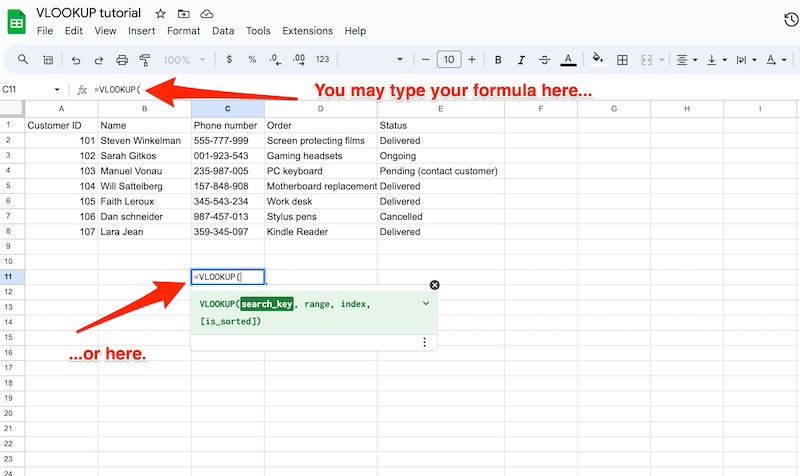800x476 pixels.
Task: Open the text color picker
Action: (x=568, y=60)
